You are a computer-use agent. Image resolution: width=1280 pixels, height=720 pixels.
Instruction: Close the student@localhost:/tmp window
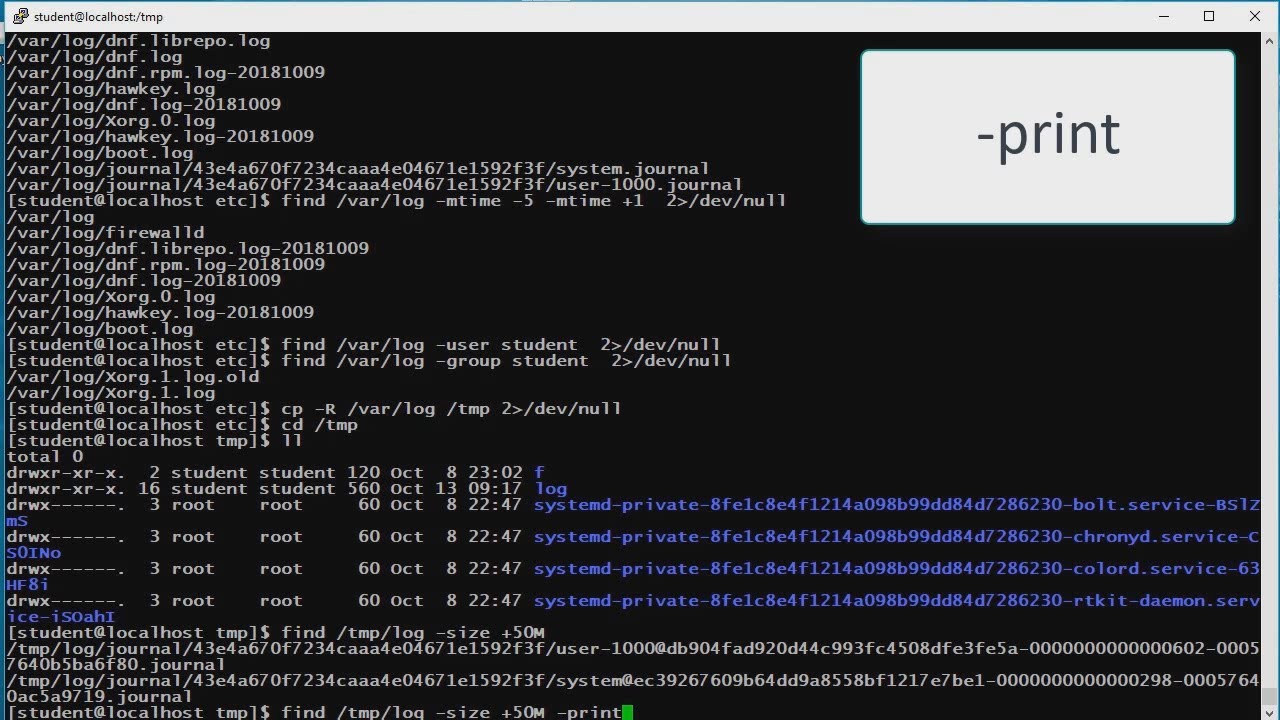[x=1255, y=16]
